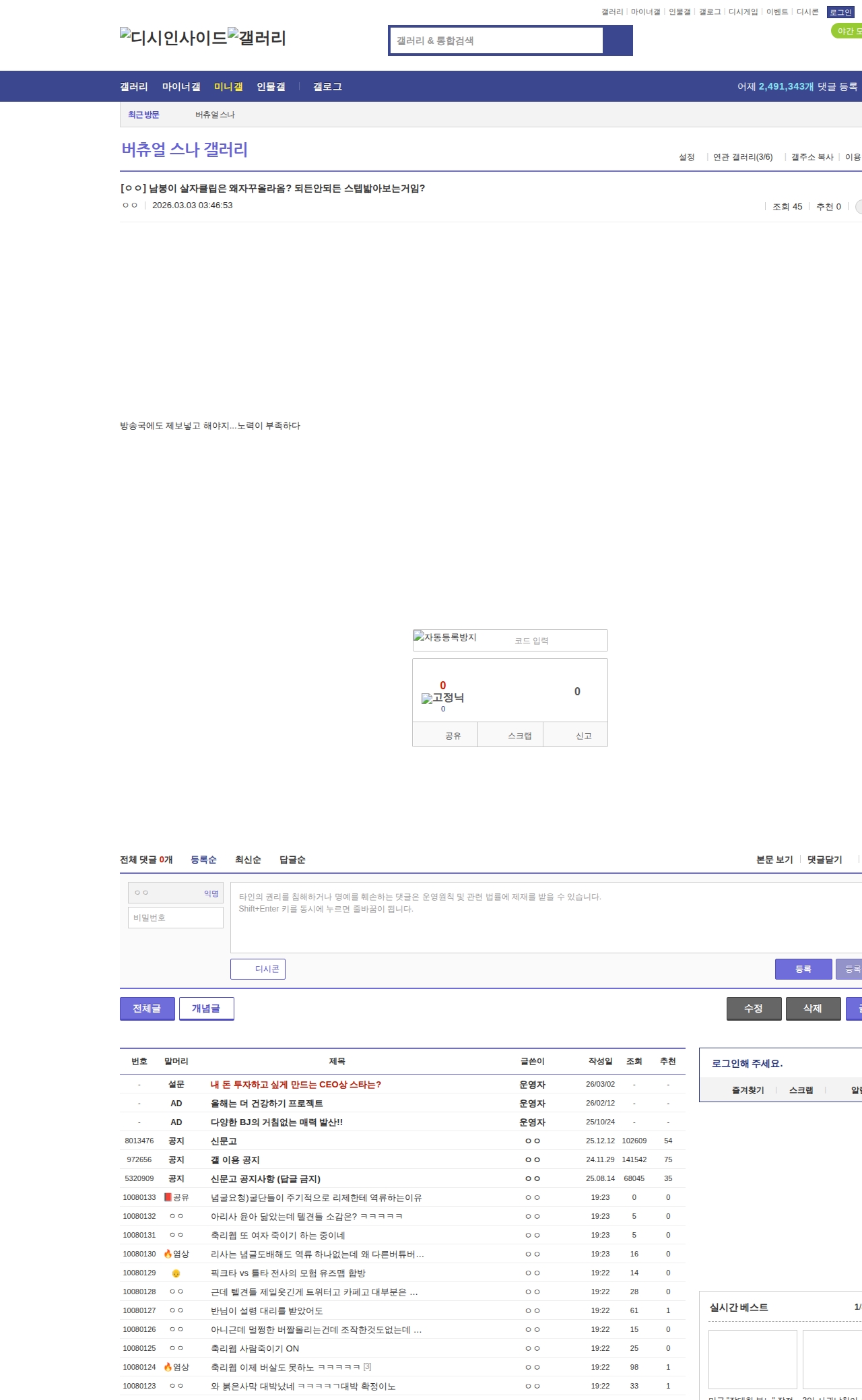Submit the comment with the blue 등록 button
This screenshot has height=1400, width=862.
click(803, 969)
